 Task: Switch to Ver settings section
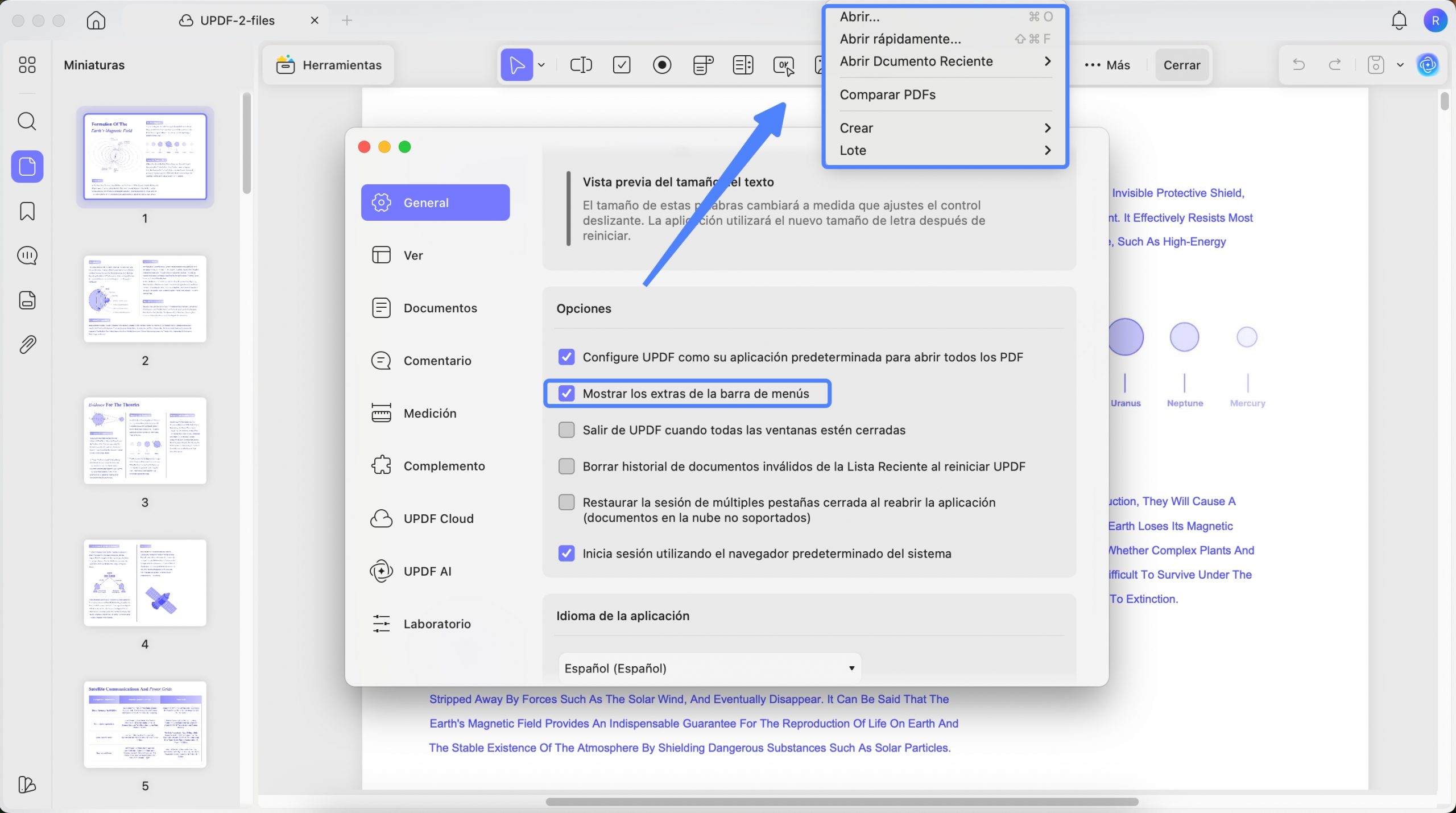coord(436,255)
